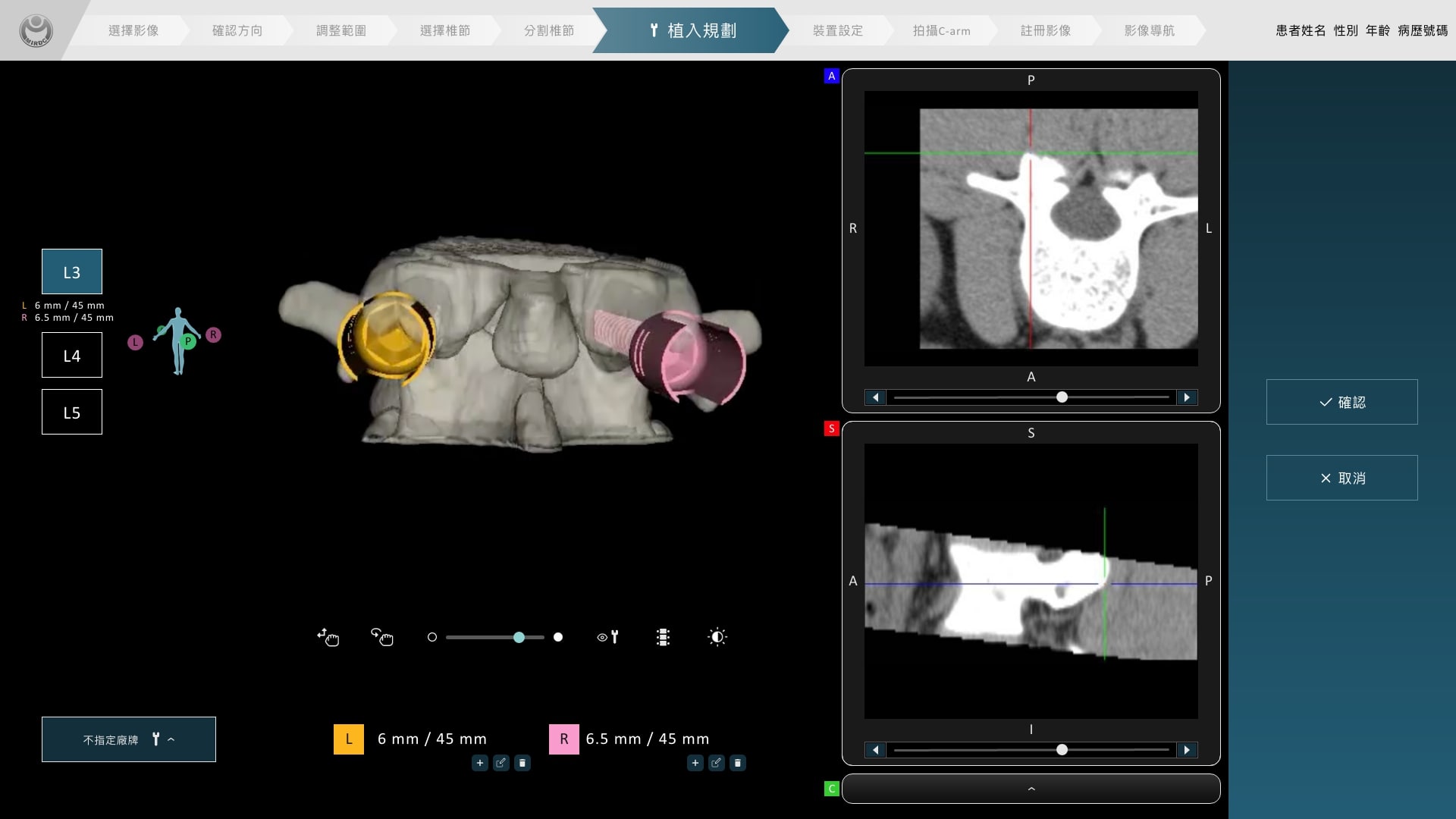Add a left screw with plus icon
1456x819 pixels.
point(479,763)
